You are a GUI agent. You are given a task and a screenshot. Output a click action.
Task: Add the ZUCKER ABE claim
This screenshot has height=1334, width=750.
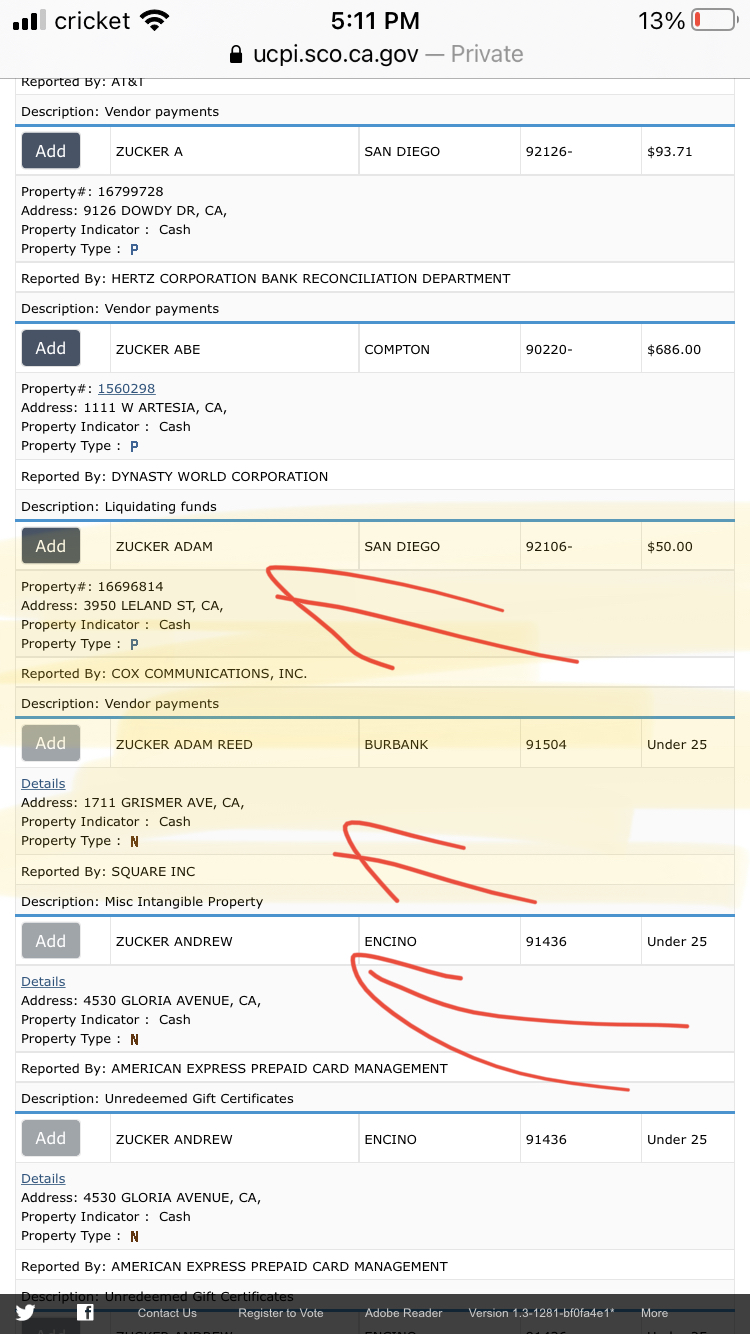(x=51, y=348)
